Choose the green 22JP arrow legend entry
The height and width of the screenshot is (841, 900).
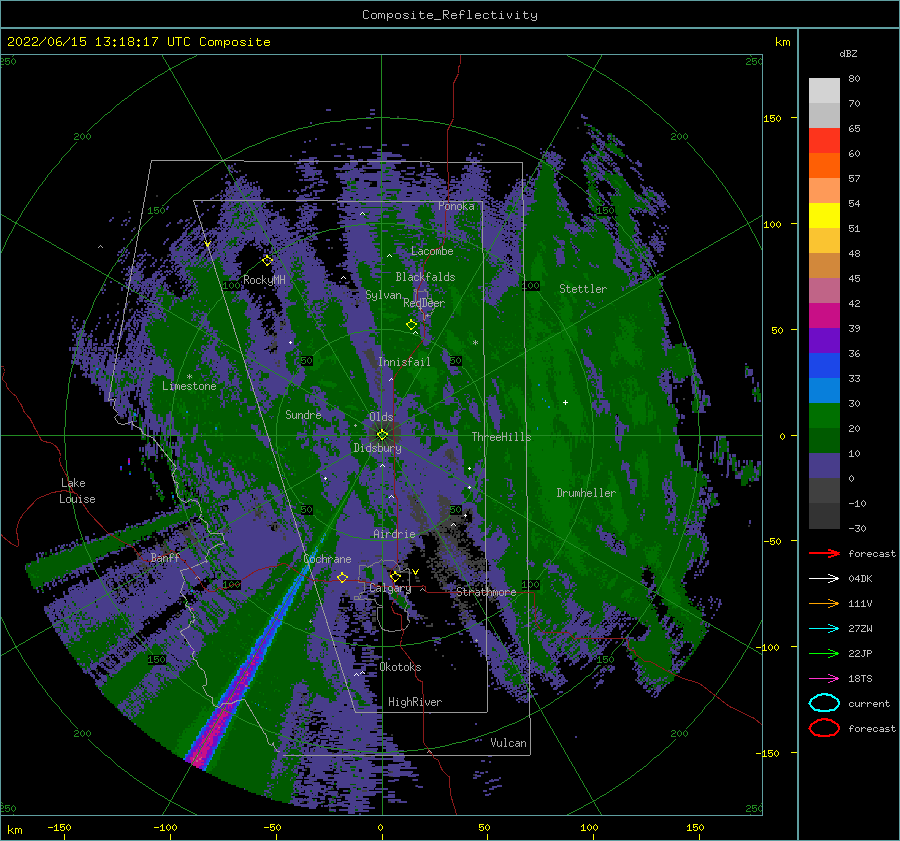[x=824, y=653]
